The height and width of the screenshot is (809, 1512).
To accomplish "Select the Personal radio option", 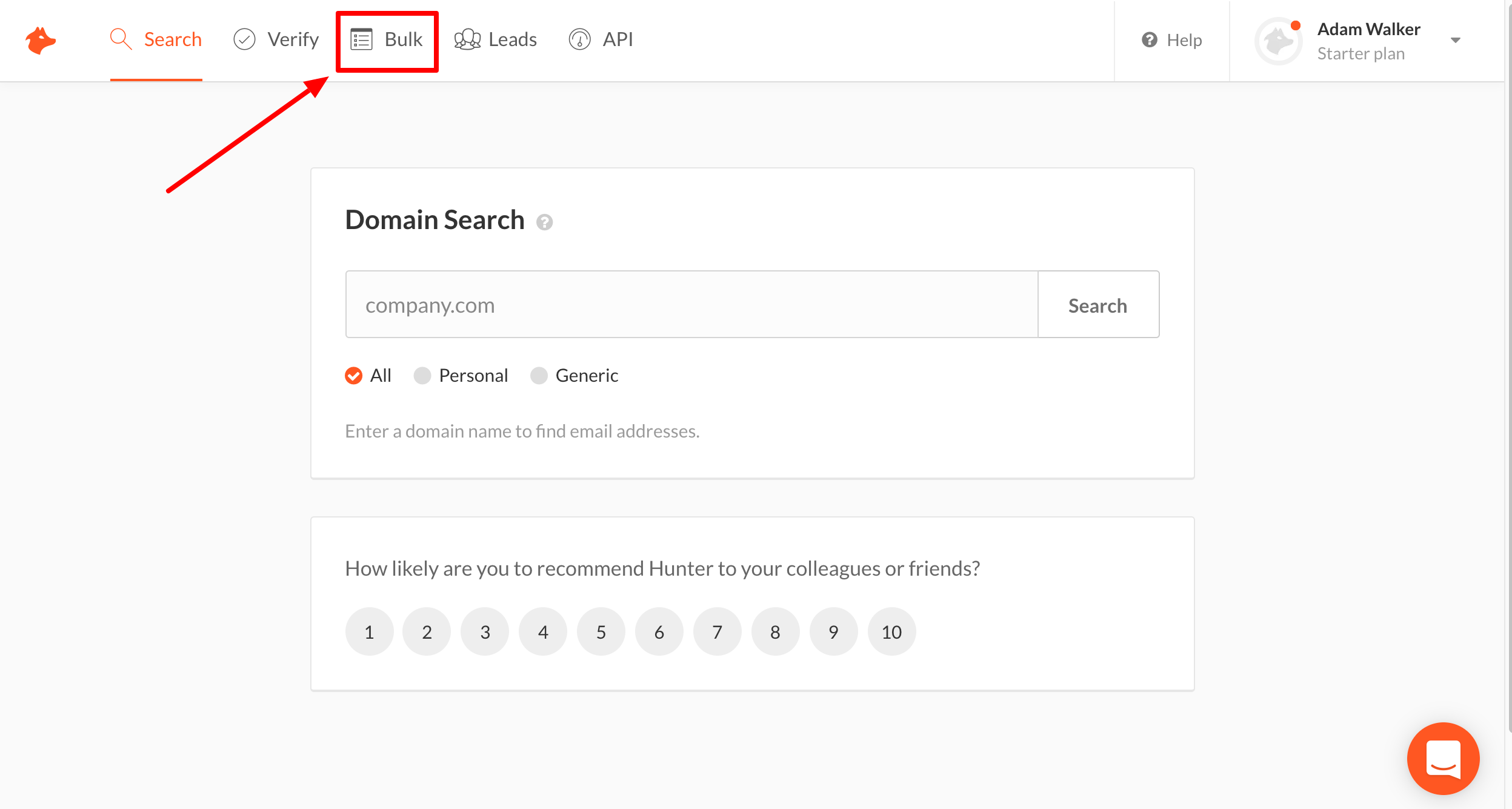I will (x=422, y=376).
